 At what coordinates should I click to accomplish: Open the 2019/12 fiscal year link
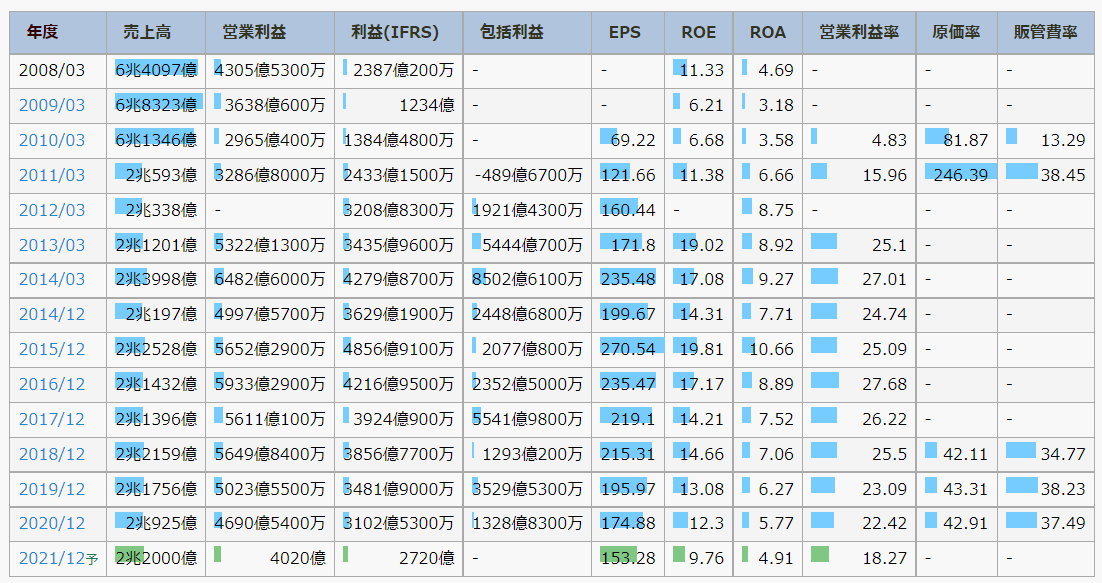(x=51, y=489)
